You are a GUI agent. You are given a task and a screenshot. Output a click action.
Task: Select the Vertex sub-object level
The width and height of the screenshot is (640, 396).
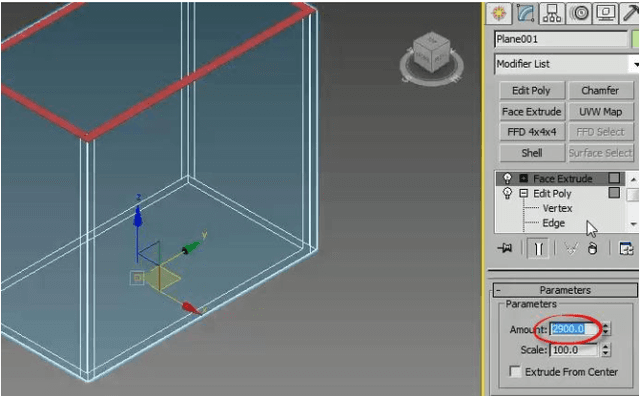pyautogui.click(x=558, y=208)
